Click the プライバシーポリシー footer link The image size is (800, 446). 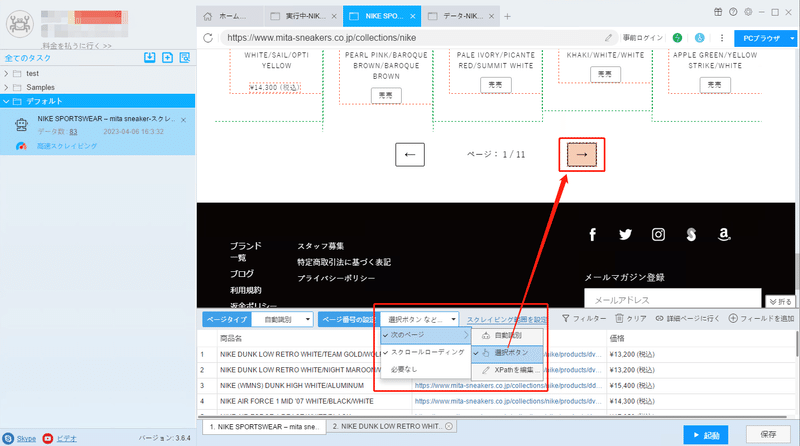tap(336, 278)
